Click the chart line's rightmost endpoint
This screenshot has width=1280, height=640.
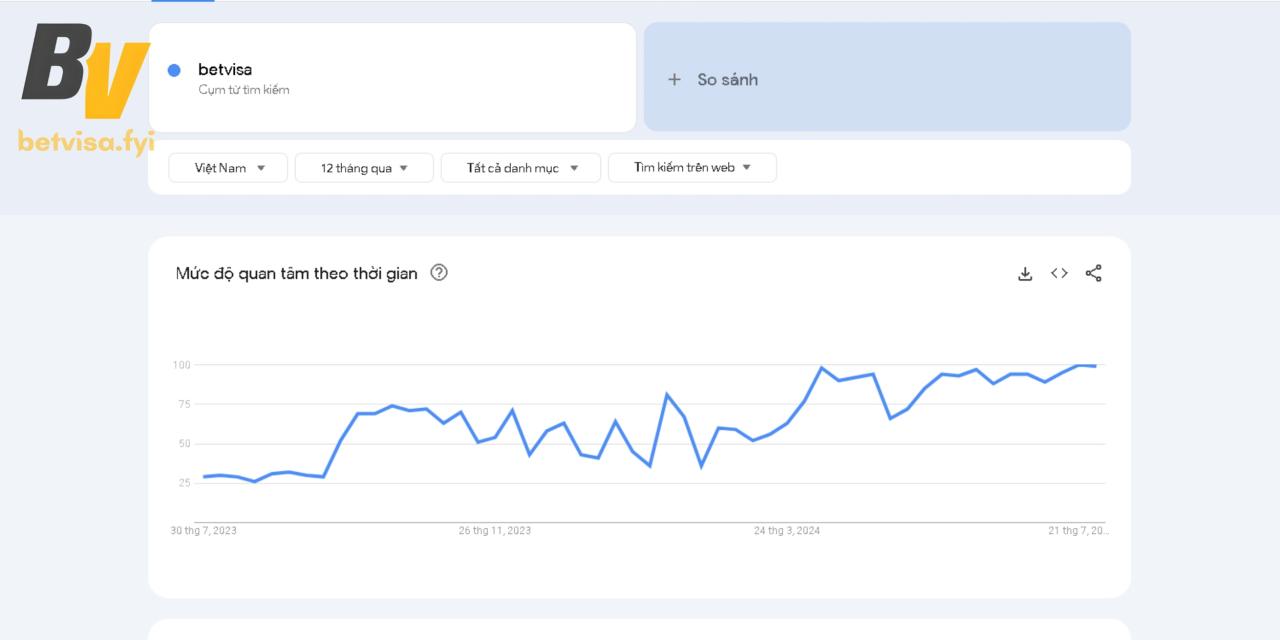[1096, 366]
